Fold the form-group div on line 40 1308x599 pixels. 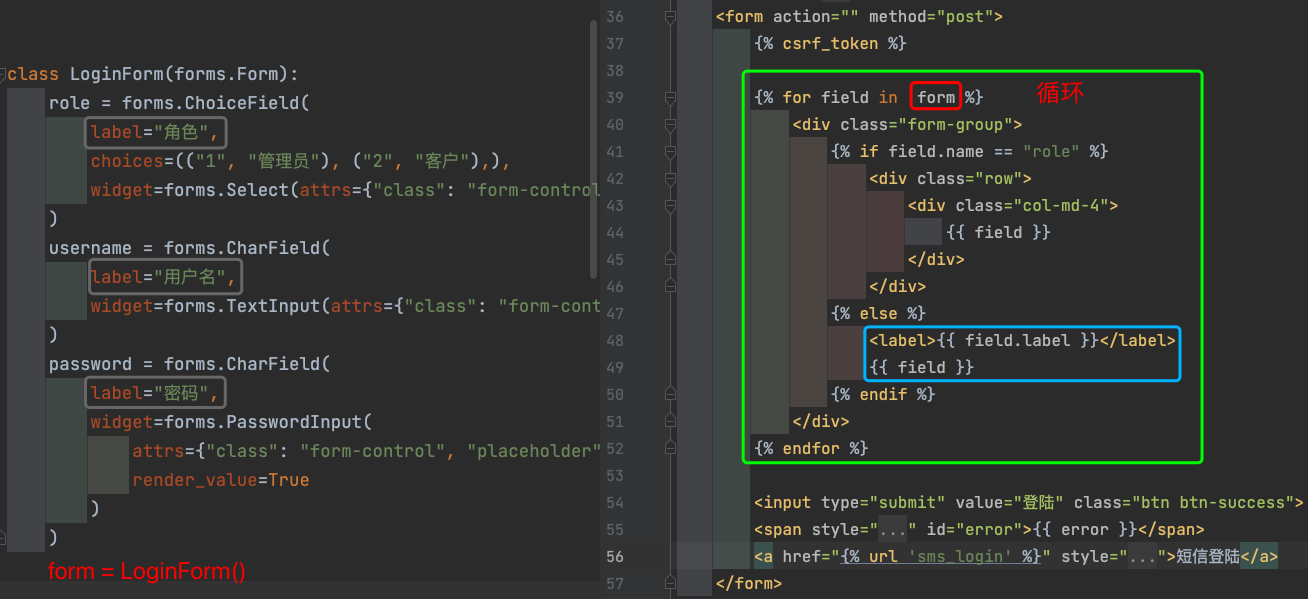(670, 125)
